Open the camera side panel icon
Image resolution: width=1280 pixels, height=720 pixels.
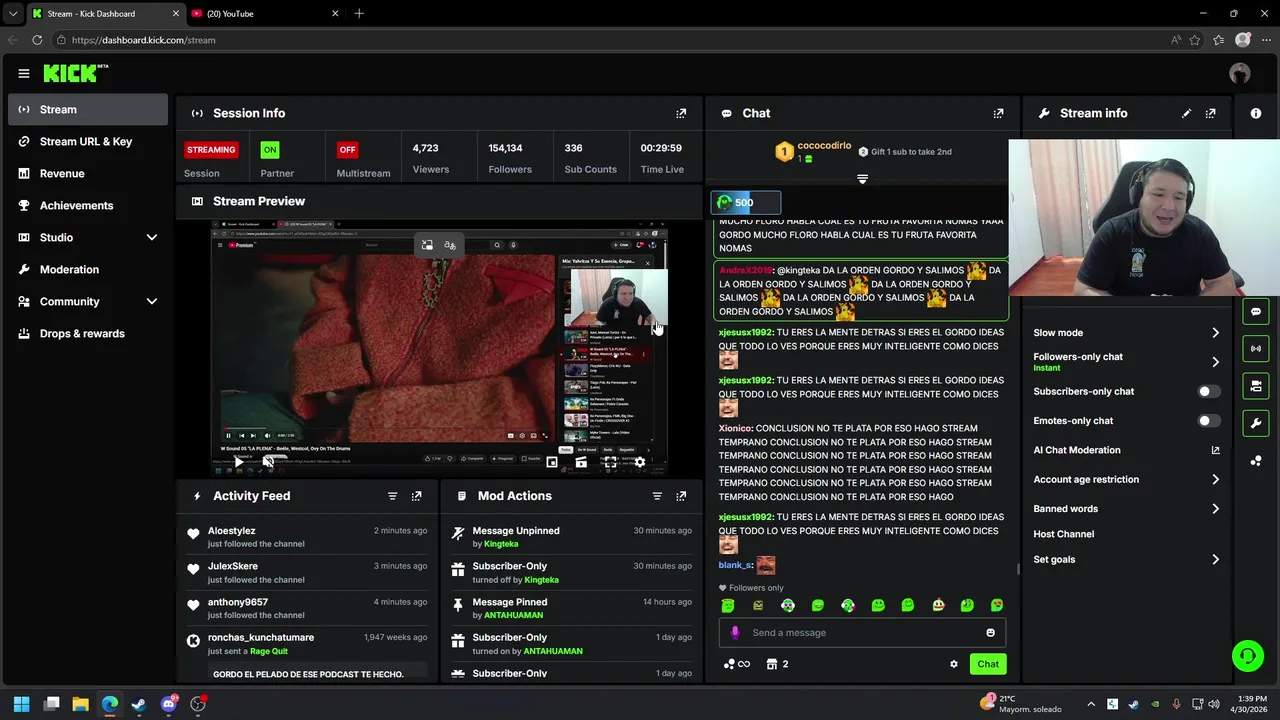tap(1256, 386)
